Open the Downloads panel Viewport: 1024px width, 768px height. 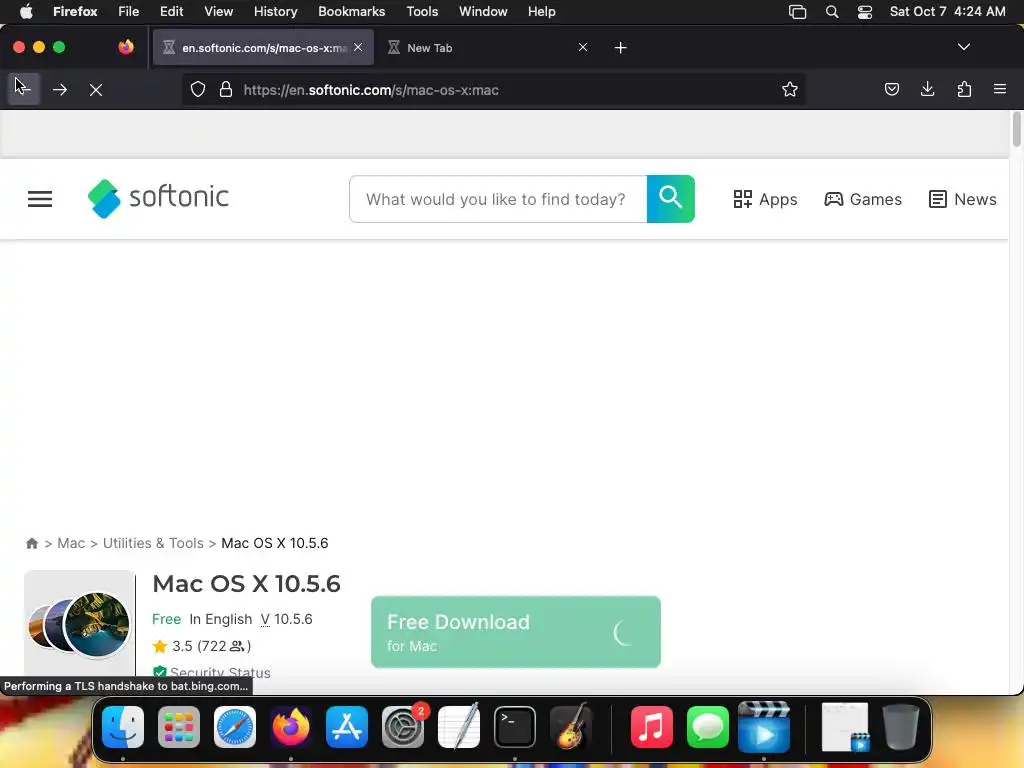(x=927, y=89)
